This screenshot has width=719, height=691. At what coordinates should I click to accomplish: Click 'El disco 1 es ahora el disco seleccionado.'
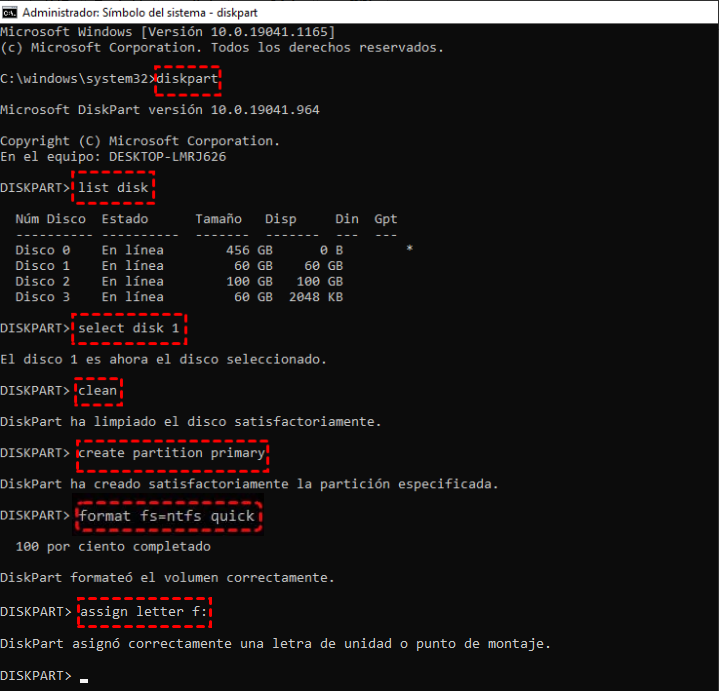click(x=163, y=359)
